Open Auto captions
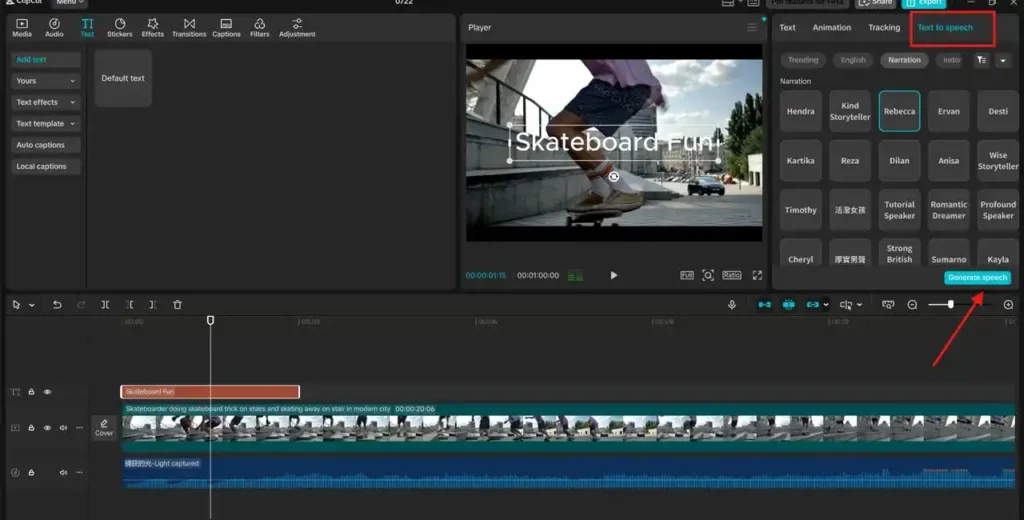Screen dimensions: 1024x520 point(46,145)
